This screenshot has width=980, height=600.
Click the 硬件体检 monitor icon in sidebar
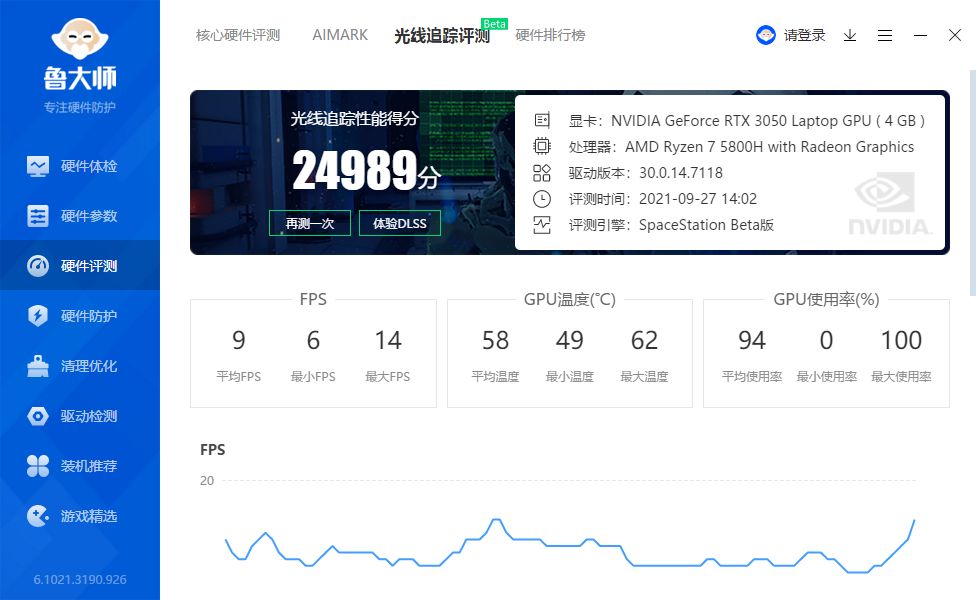(x=38, y=166)
